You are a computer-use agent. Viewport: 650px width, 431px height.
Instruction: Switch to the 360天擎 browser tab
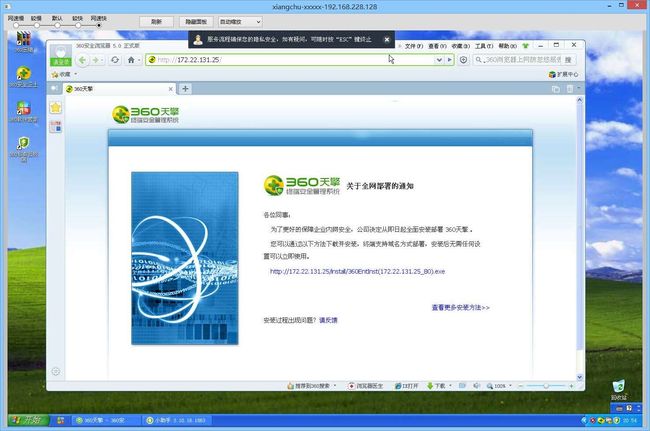pyautogui.click(x=119, y=89)
